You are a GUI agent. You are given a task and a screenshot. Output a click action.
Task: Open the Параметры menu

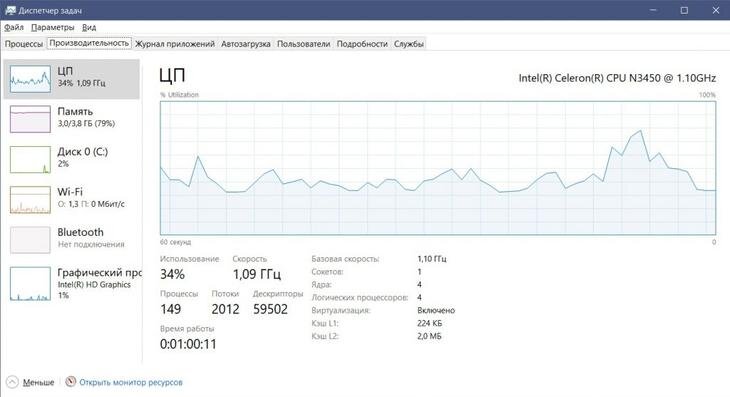tap(53, 27)
